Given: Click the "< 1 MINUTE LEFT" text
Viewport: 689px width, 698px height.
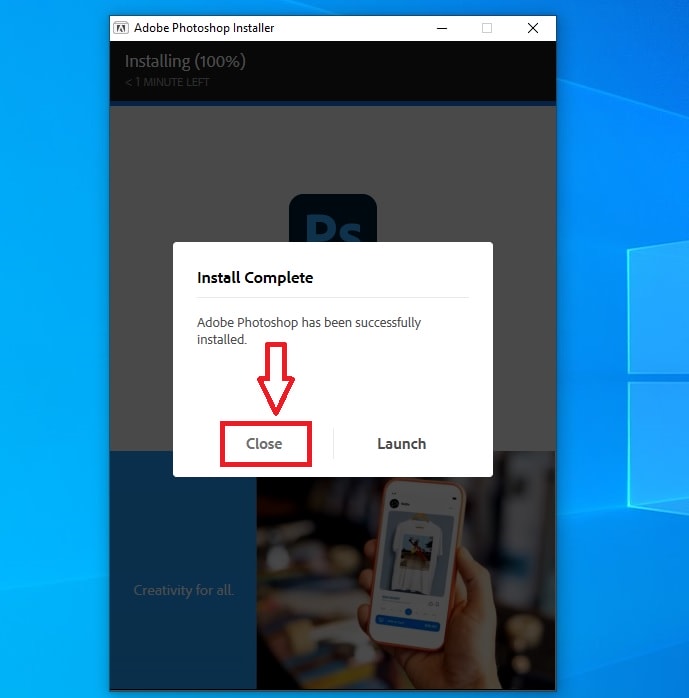Looking at the screenshot, I should click(167, 82).
